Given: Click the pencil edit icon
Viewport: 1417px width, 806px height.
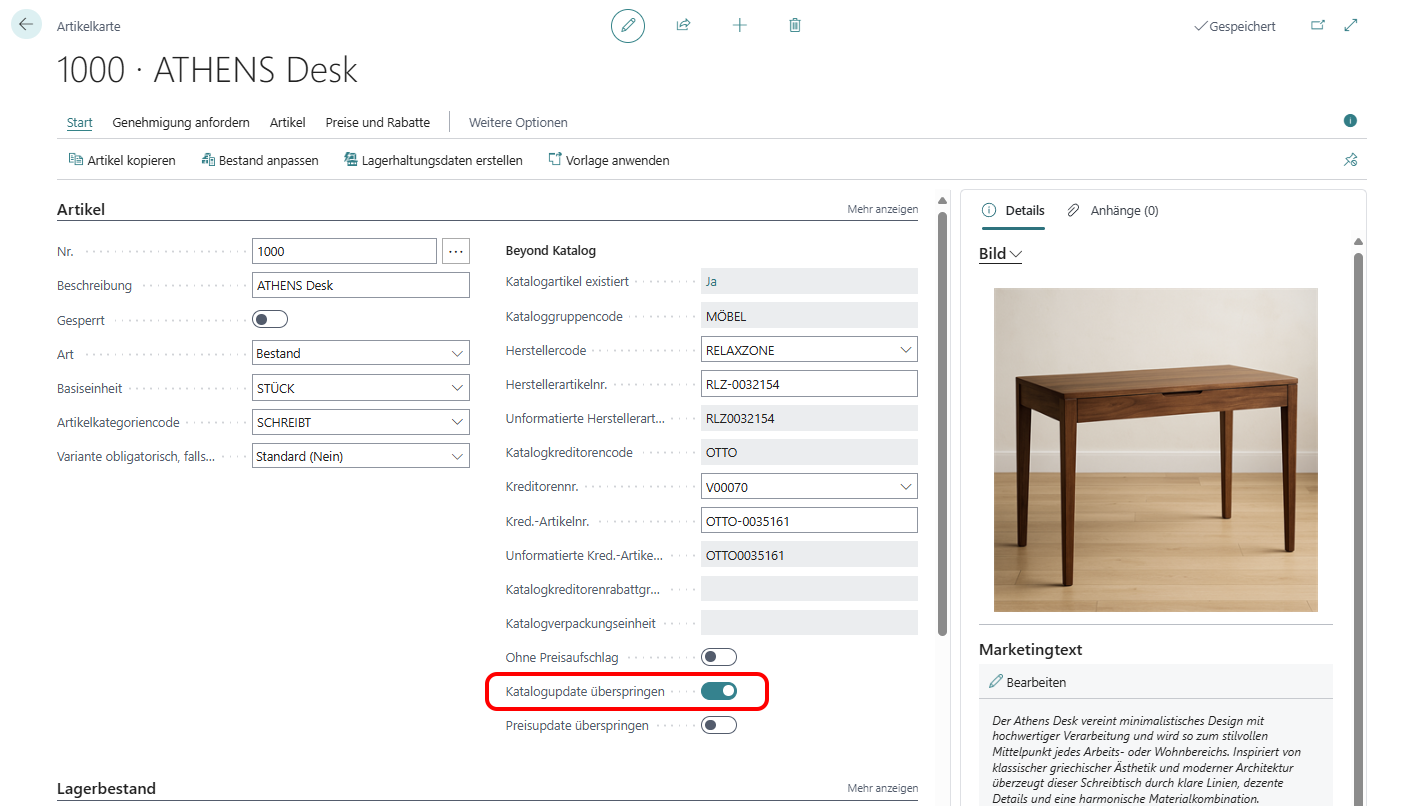Looking at the screenshot, I should pos(628,26).
